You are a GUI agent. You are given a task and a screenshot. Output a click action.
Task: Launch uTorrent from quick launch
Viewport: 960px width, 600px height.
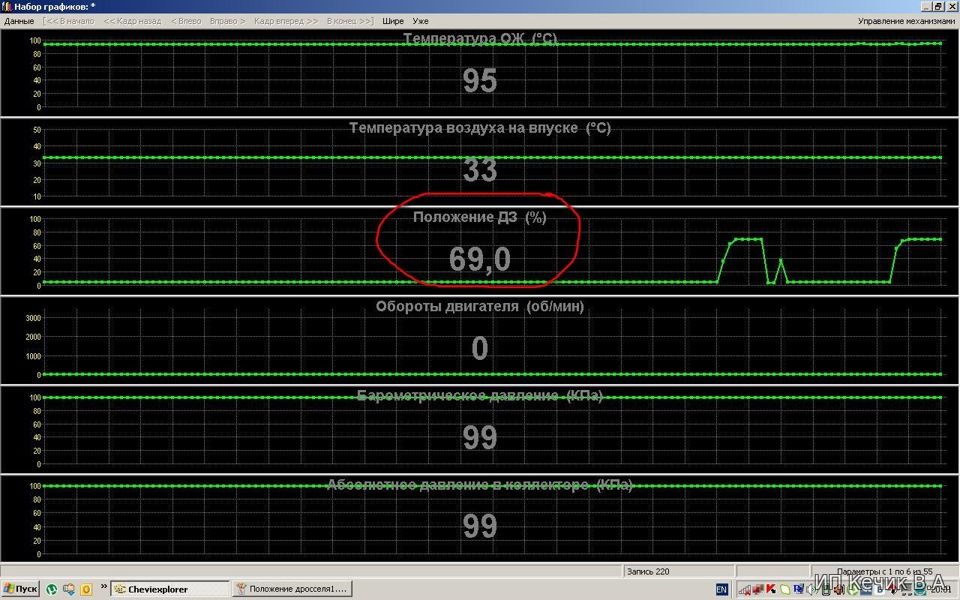coord(52,589)
